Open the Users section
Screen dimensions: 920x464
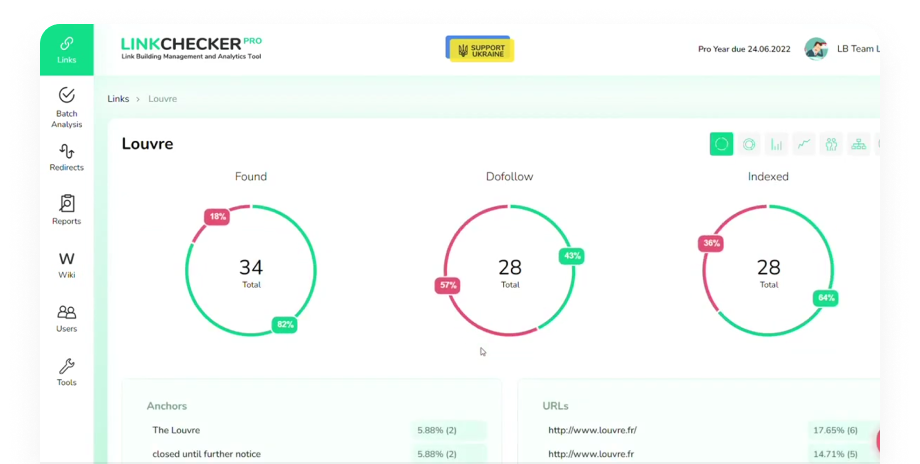point(66,319)
